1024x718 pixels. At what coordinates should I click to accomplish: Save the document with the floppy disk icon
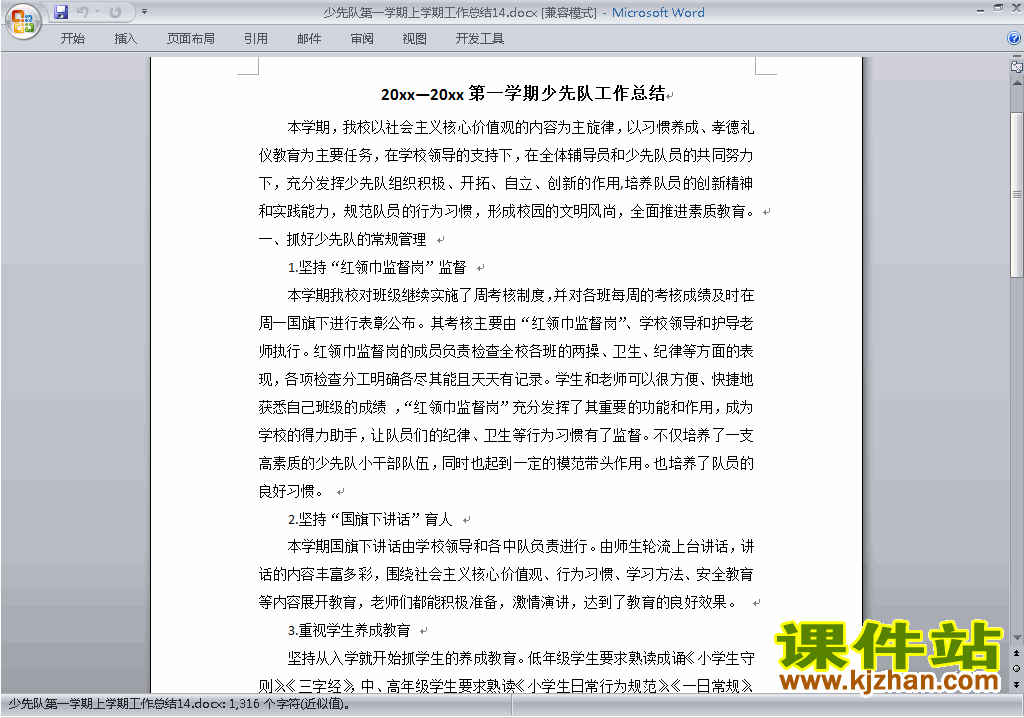click(x=61, y=12)
